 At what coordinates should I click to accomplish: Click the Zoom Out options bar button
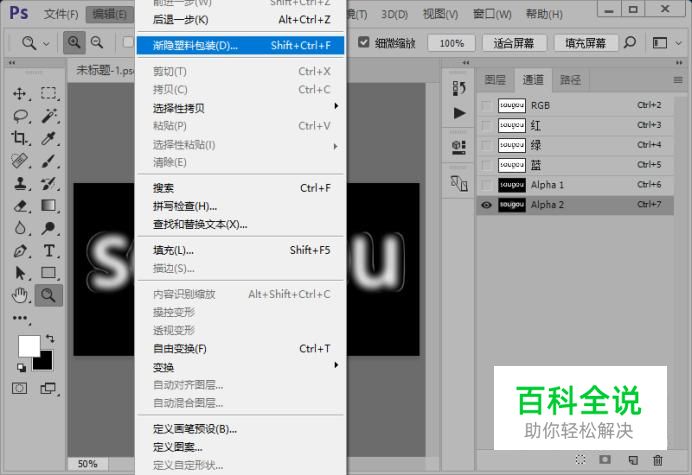97,42
